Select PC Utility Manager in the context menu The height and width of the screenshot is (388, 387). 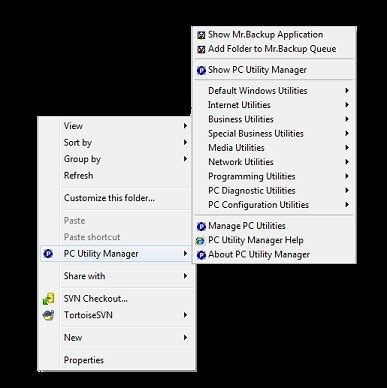click(x=116, y=254)
